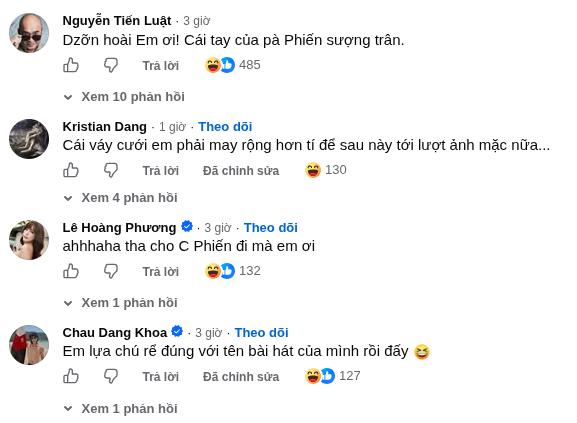577x423 pixels.
Task: Open Nguyễn Tiến Luật's profile picture
Action: pos(29,33)
